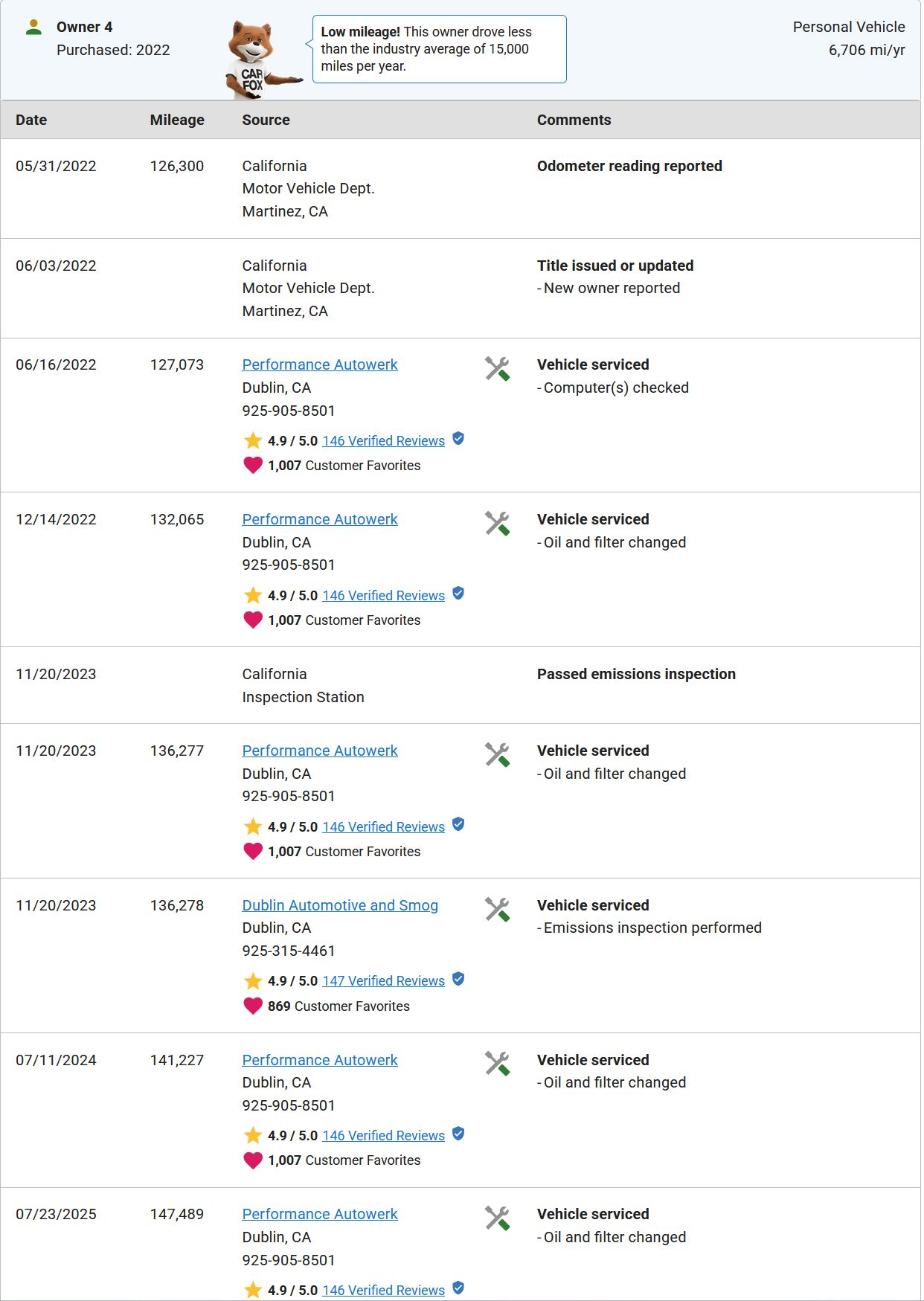The height and width of the screenshot is (1301, 924).
Task: Click the wrench service icon for 12/14/2022
Action: click(497, 523)
